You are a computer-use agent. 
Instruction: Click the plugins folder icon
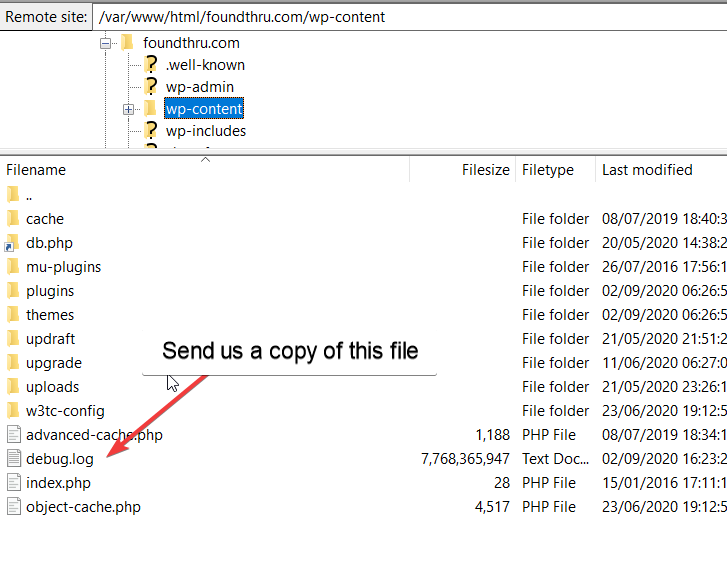(x=13, y=291)
